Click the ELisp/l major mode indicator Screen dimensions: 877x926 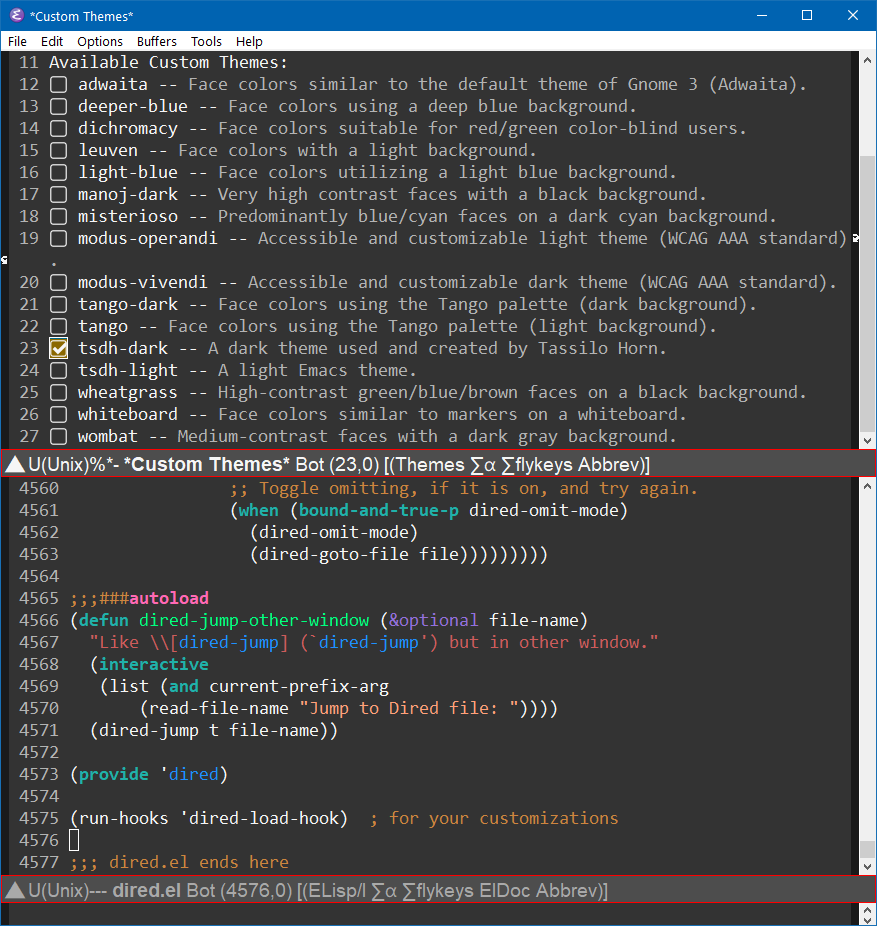pos(337,891)
